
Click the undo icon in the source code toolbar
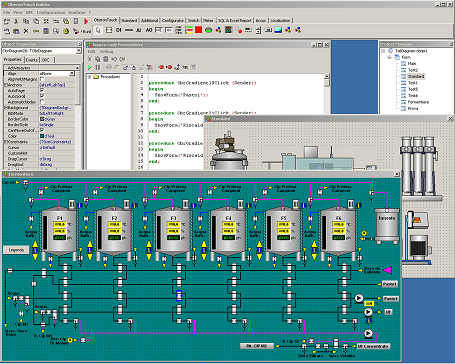(x=114, y=59)
